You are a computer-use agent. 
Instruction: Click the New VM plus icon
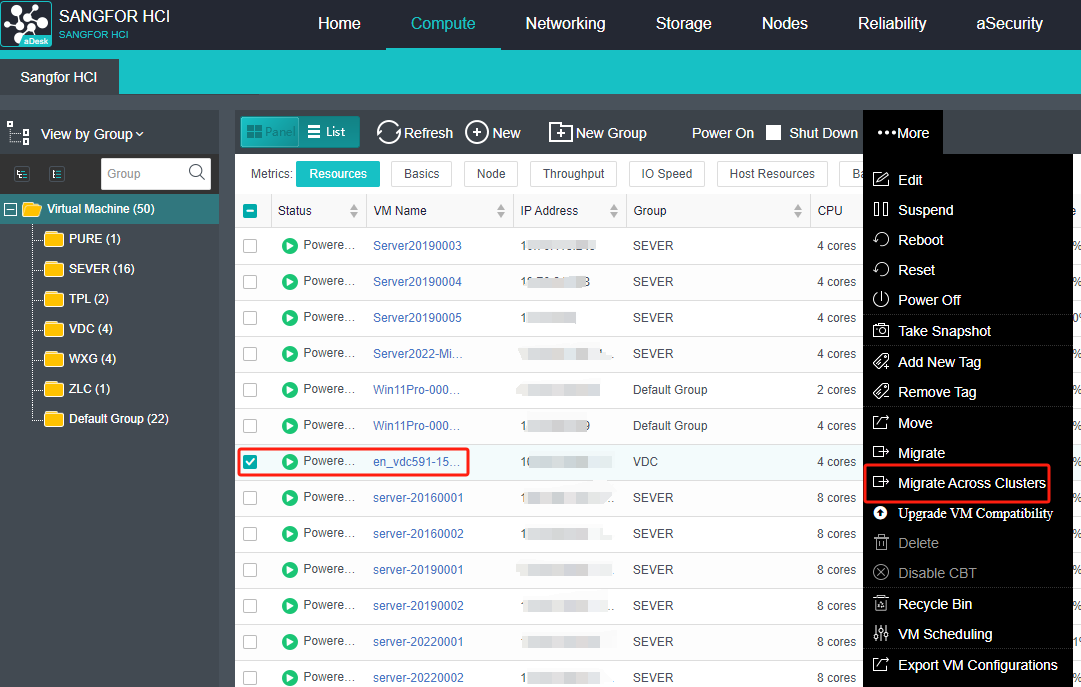tap(477, 133)
